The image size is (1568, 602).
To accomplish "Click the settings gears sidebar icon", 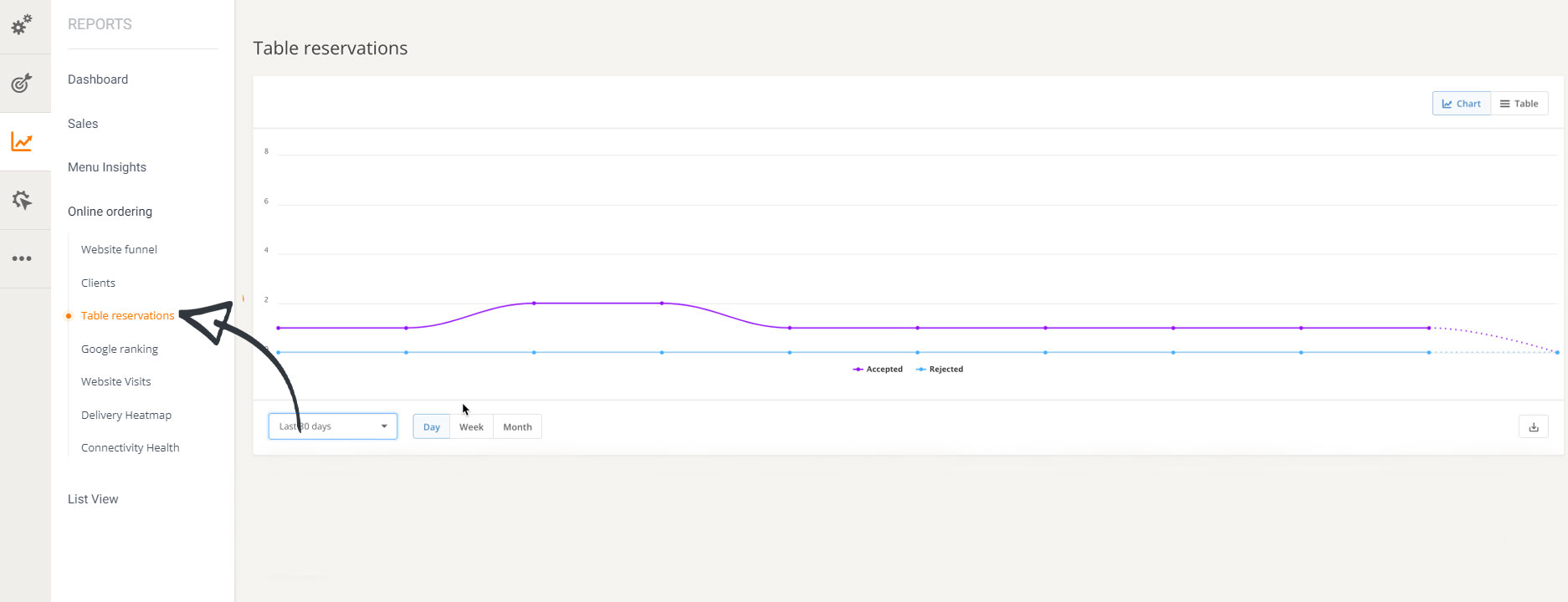I will coord(22,25).
